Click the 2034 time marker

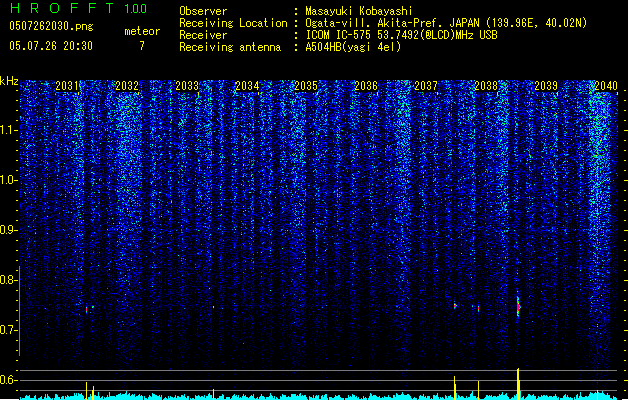coord(247,85)
